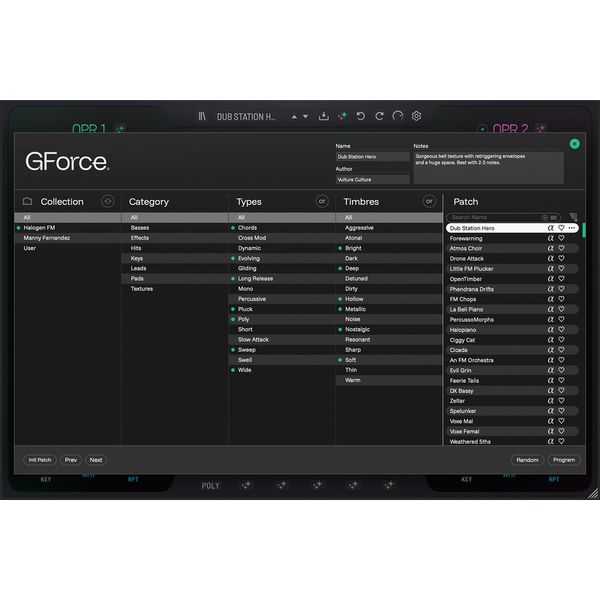Select Textures category
The image size is (600, 600).
click(x=175, y=289)
